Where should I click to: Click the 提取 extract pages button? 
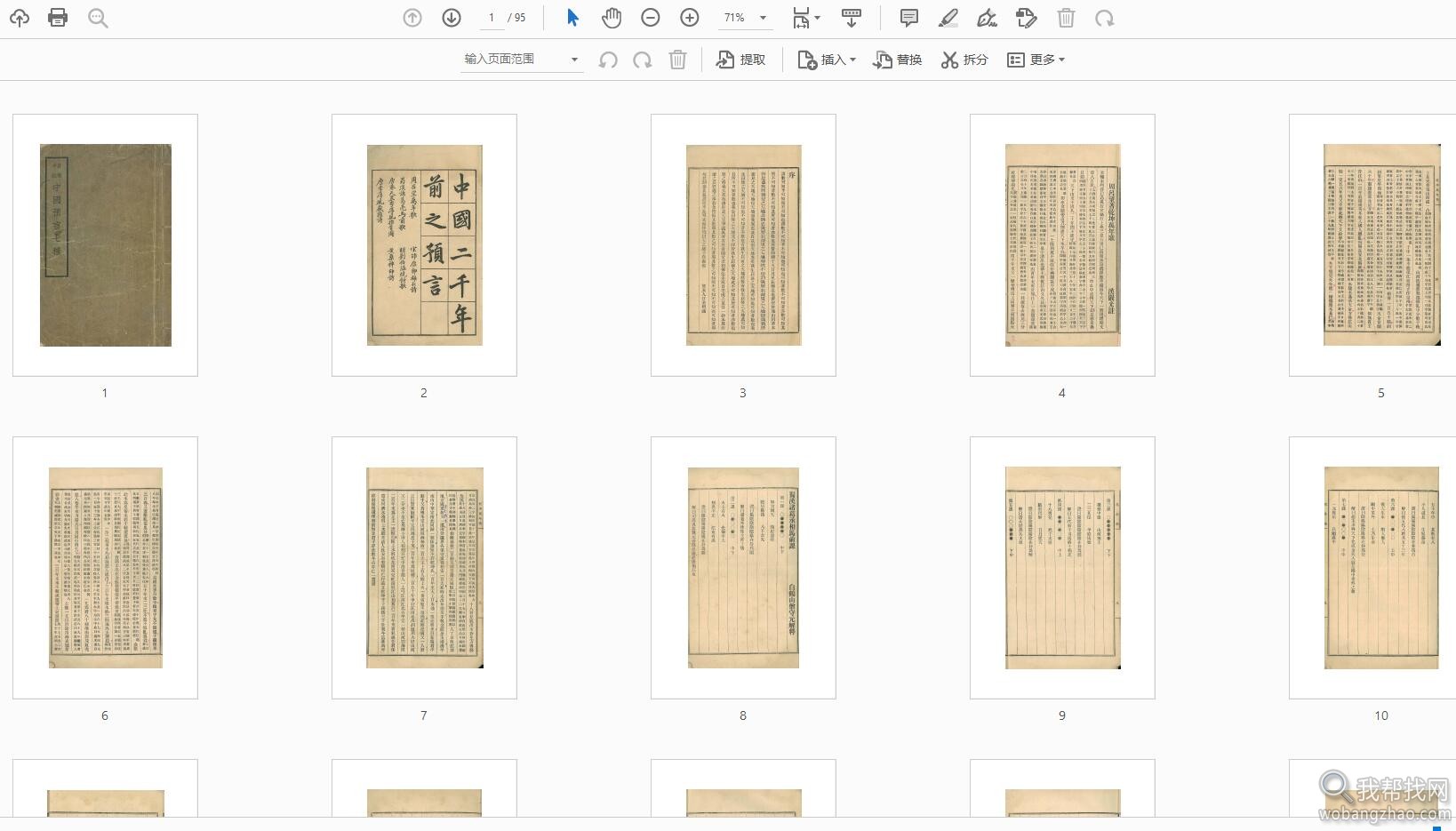(x=741, y=60)
